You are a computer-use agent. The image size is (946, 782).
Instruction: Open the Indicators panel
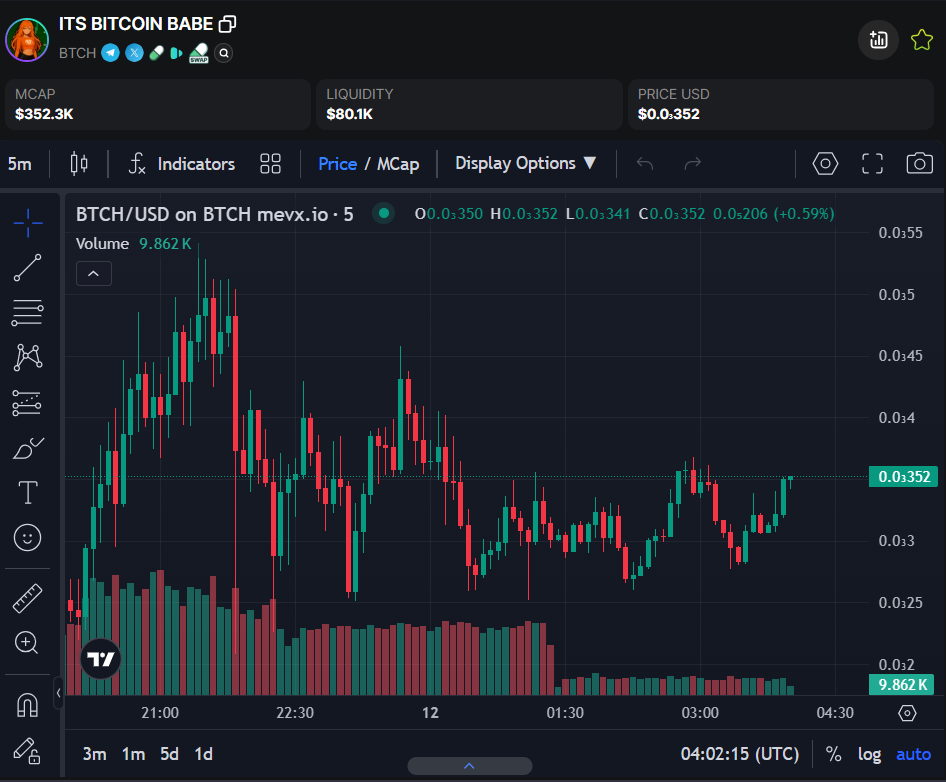coord(181,164)
